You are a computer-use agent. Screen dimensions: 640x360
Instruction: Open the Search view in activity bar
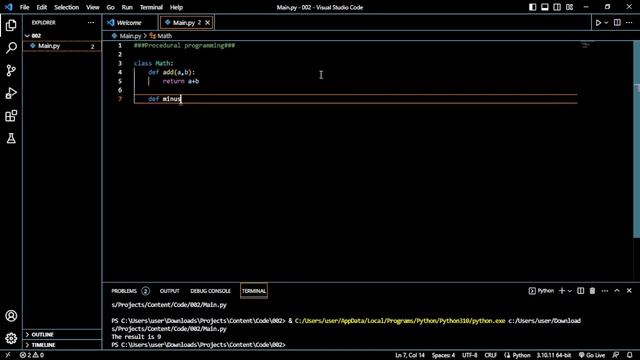(x=11, y=48)
